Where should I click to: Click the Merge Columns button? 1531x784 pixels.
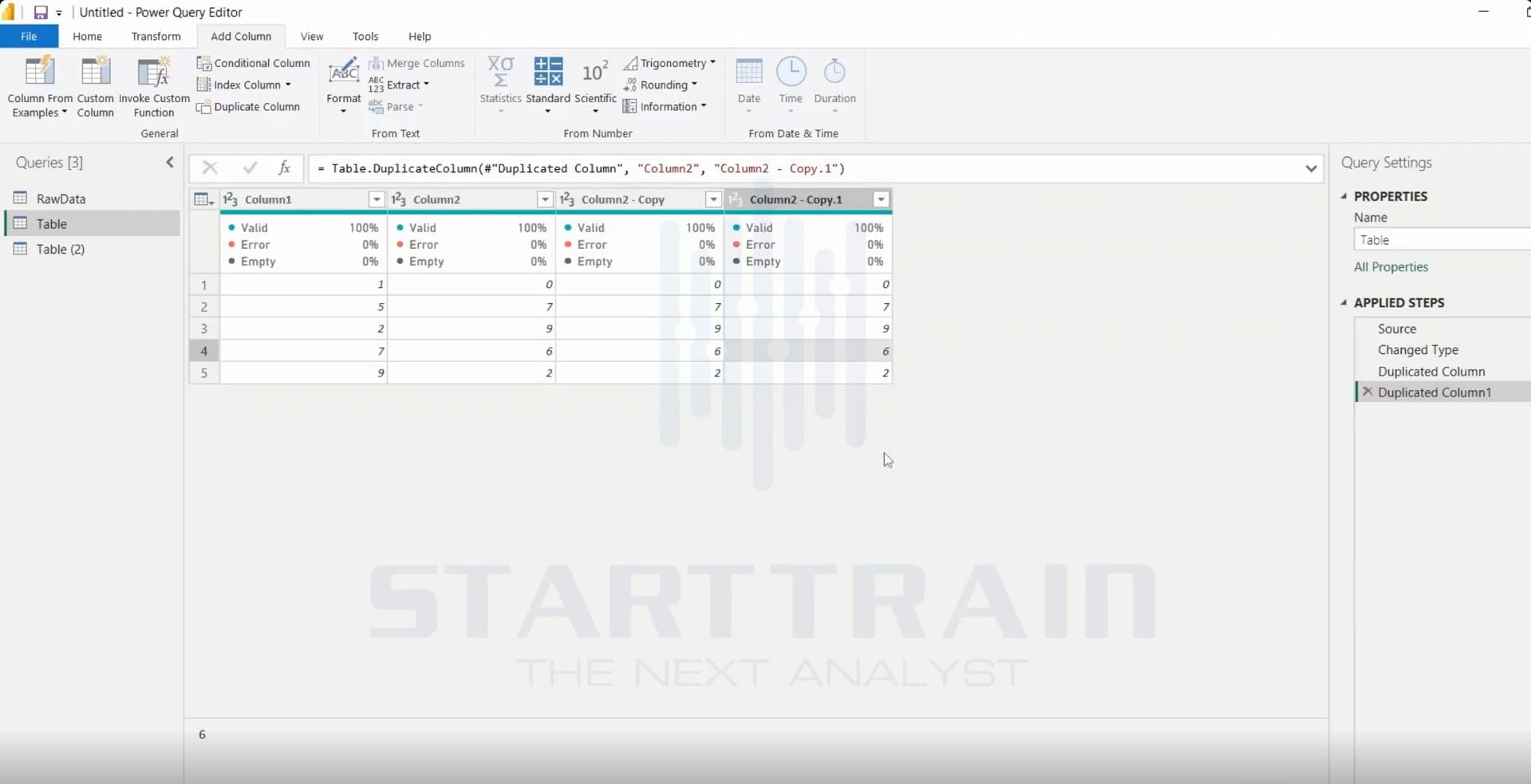pos(416,63)
